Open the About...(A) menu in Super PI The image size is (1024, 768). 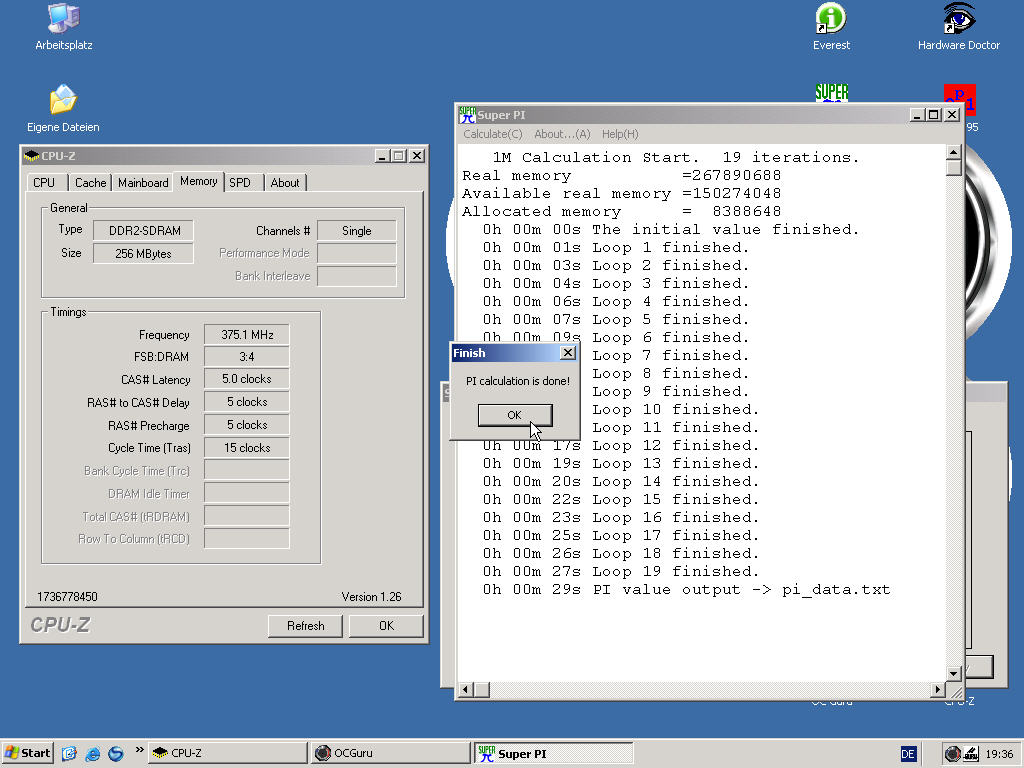562,134
